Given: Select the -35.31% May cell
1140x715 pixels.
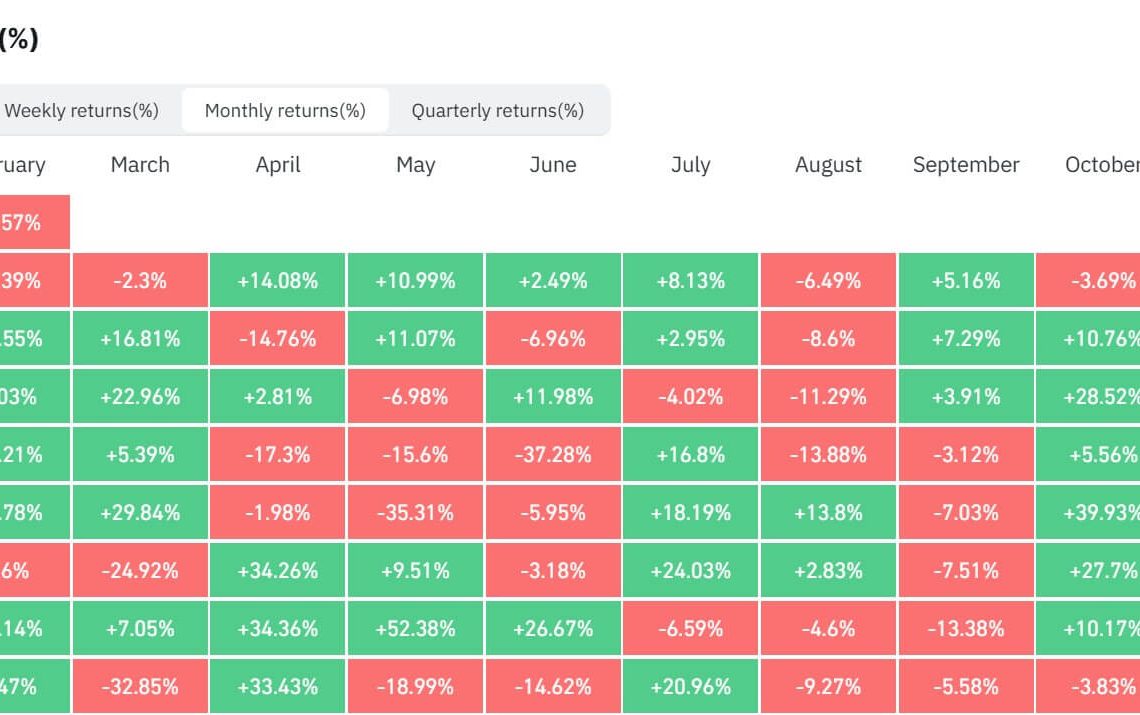Looking at the screenshot, I should (415, 513).
